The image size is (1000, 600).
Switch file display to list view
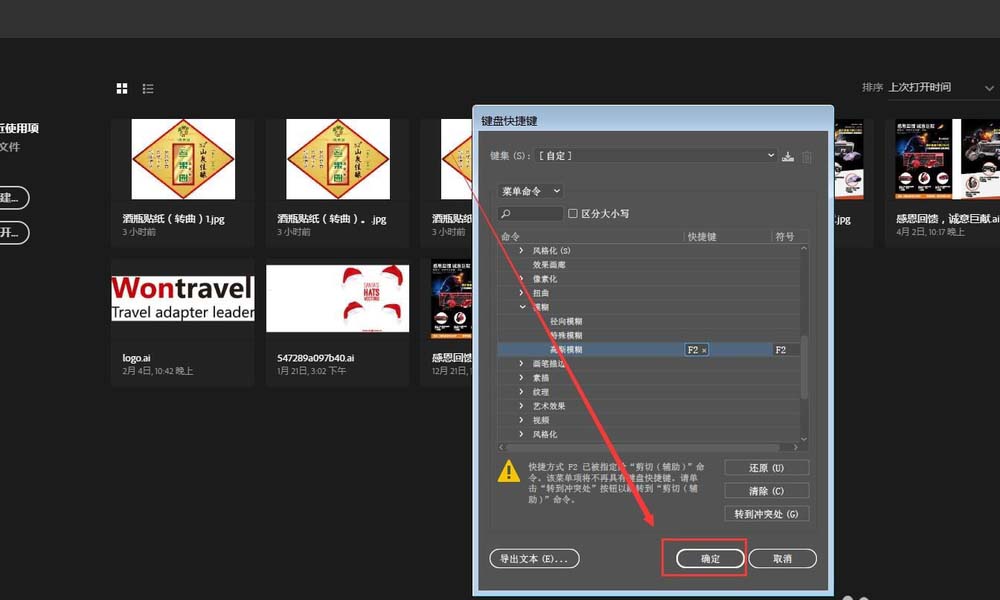[147, 88]
